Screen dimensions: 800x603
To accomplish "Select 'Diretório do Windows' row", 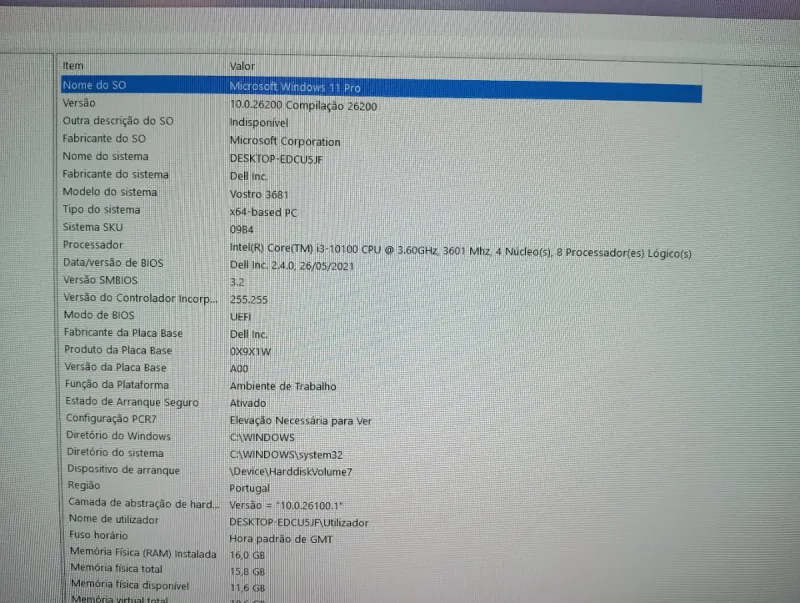I will click(x=118, y=436).
